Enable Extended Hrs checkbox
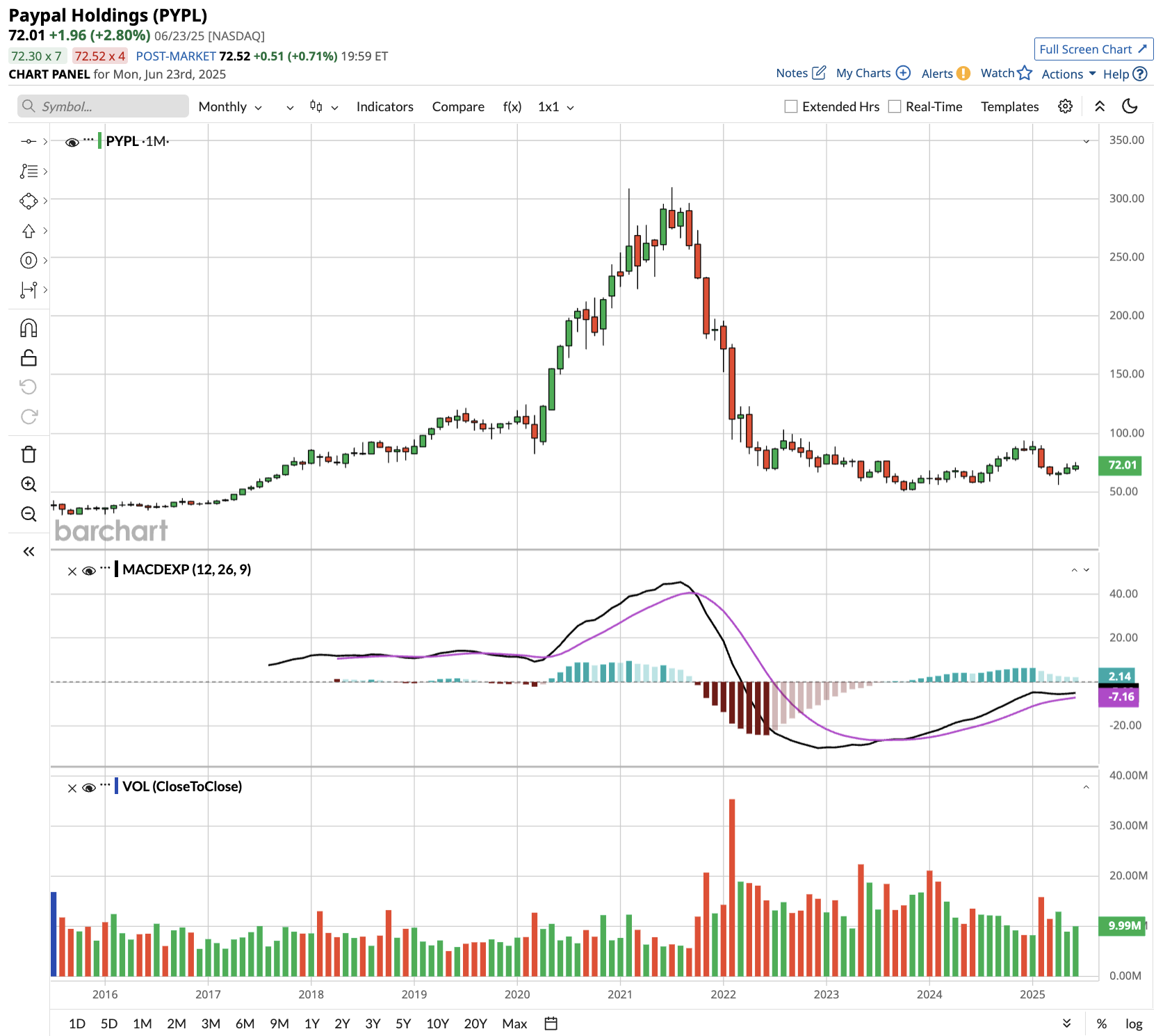1172x1036 pixels. pyautogui.click(x=790, y=106)
